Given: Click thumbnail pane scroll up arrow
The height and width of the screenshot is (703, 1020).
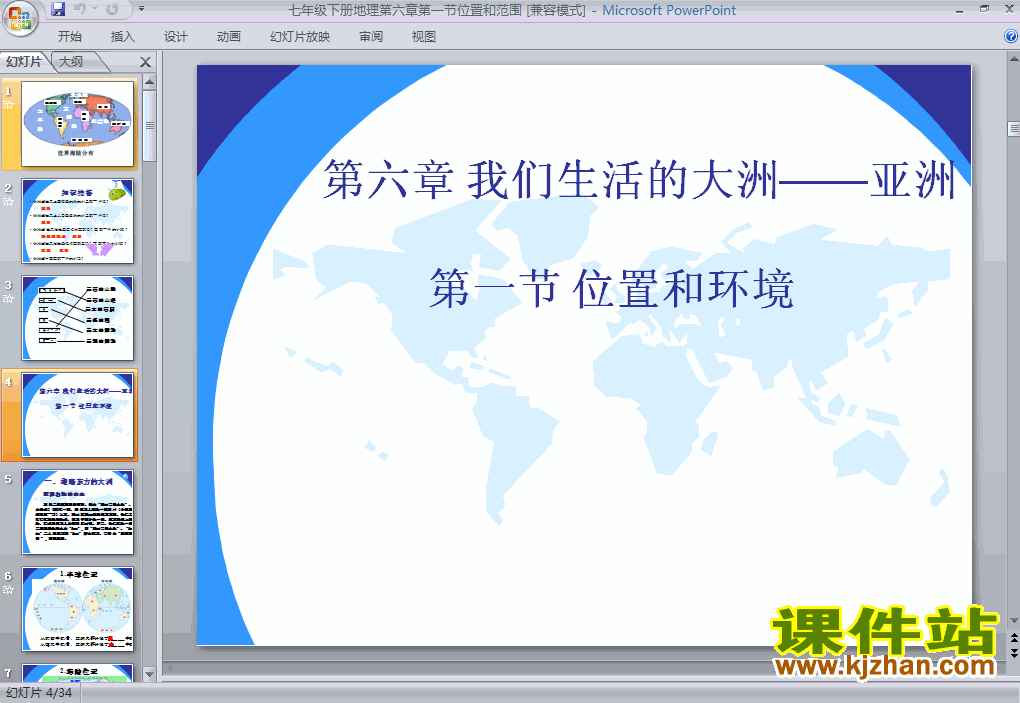Looking at the screenshot, I should 149,82.
